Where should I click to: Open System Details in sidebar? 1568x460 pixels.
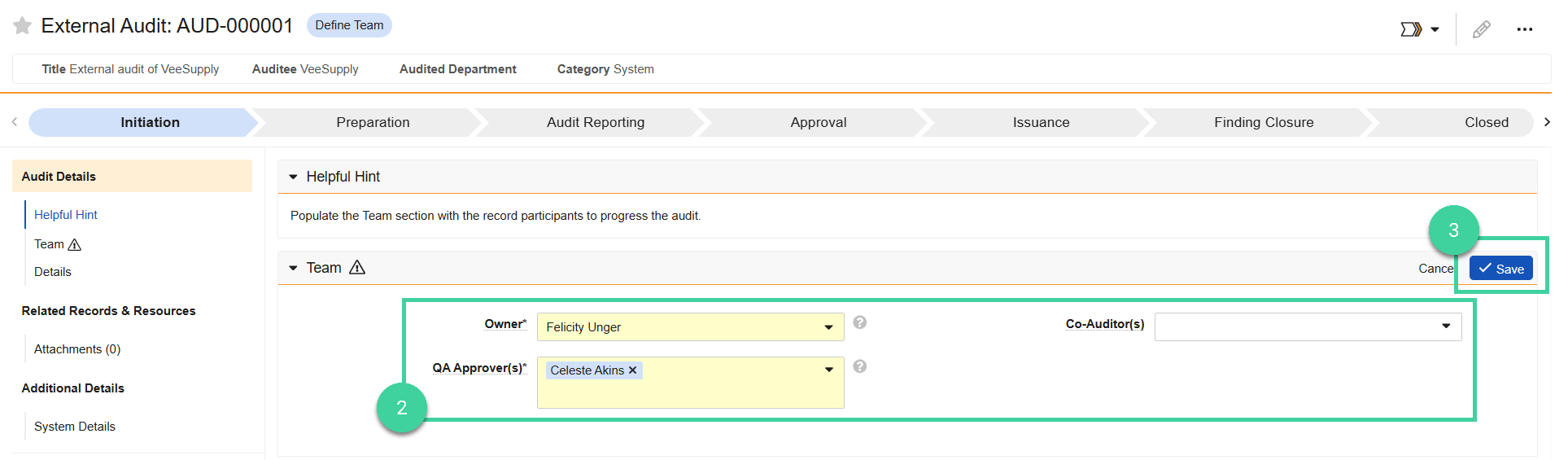(75, 427)
